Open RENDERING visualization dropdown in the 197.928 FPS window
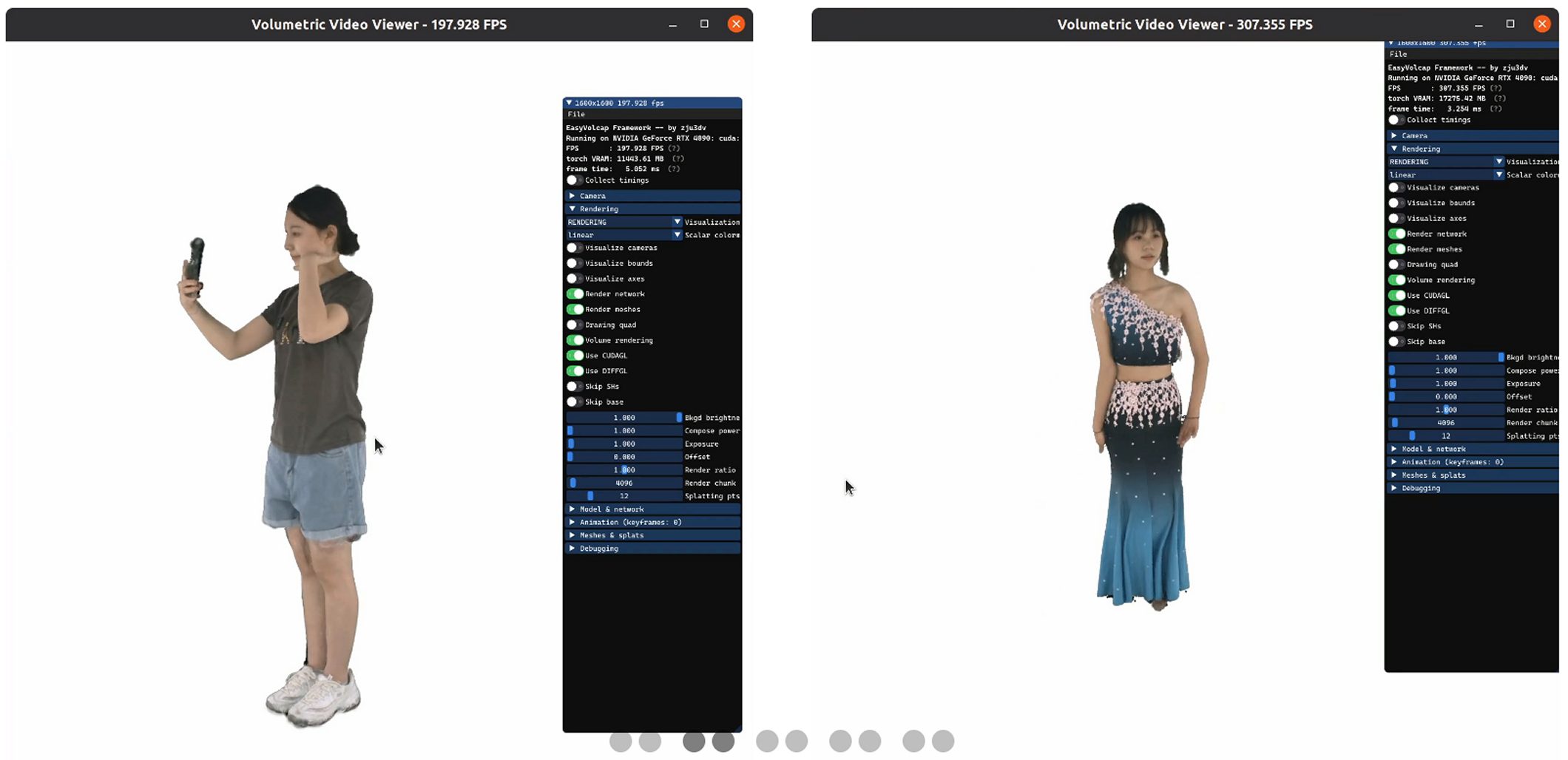Screen dimensions: 1568x760 [677, 223]
